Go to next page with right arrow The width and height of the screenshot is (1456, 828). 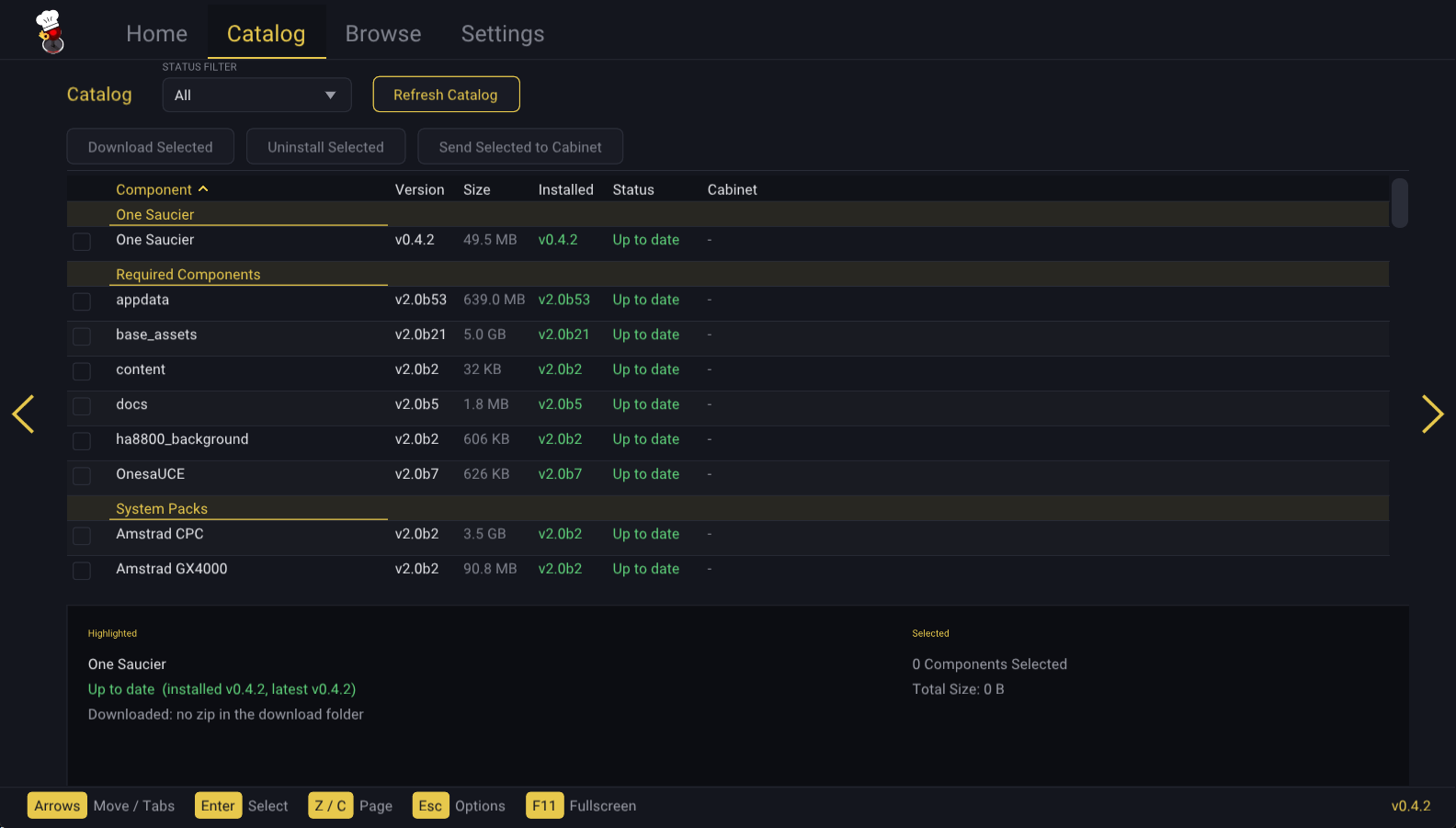[x=1432, y=414]
